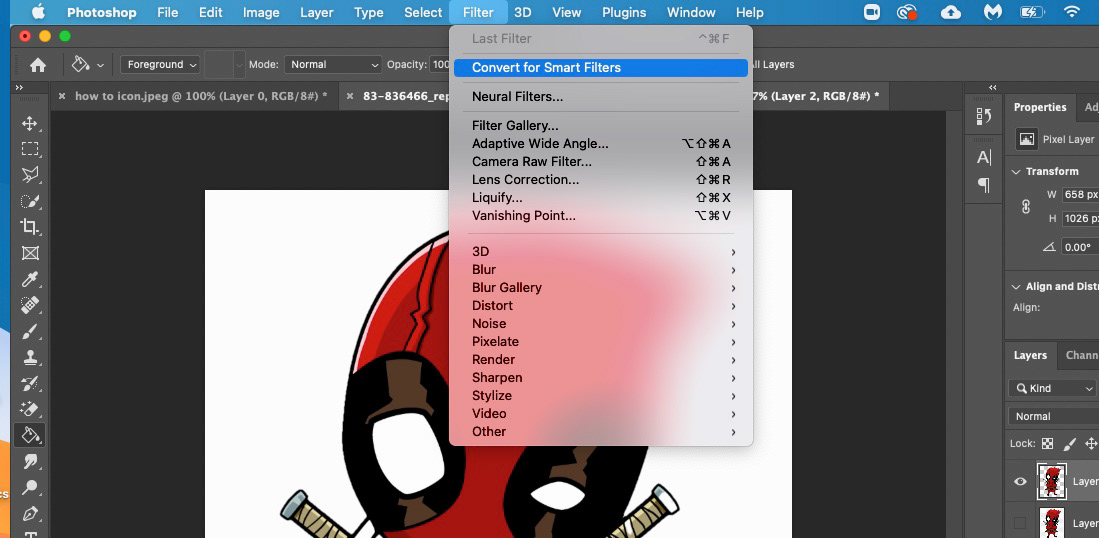
Task: Collapse the Align and Distribute section
Action: [1016, 287]
